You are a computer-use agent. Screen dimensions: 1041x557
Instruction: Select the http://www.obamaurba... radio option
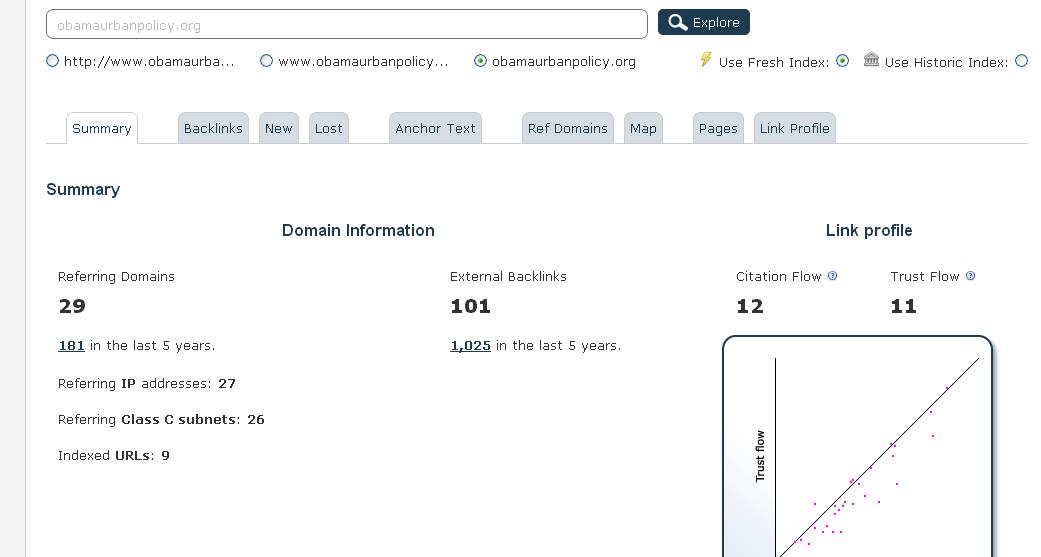[52, 61]
